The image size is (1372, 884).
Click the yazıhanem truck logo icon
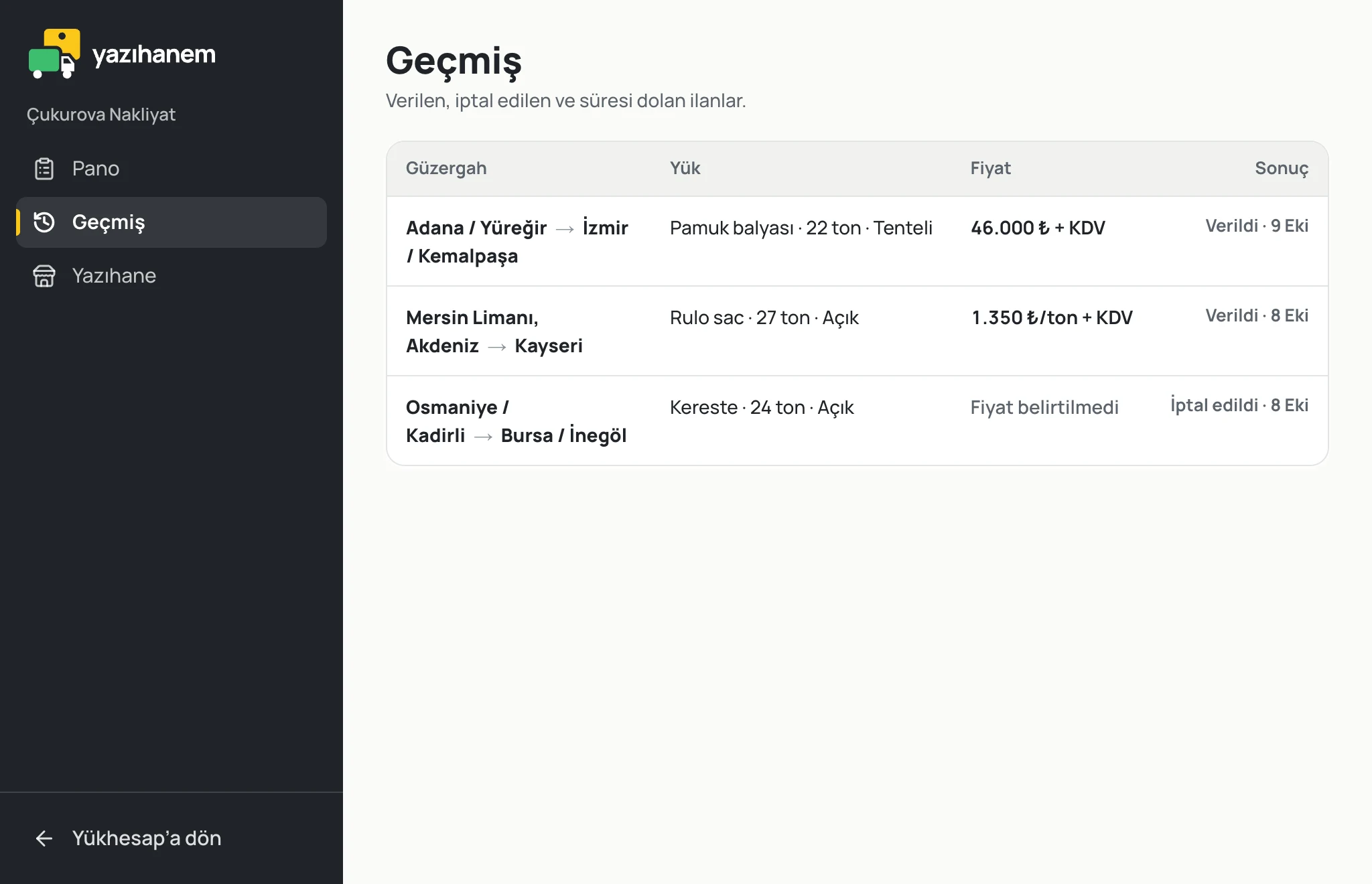click(x=54, y=54)
